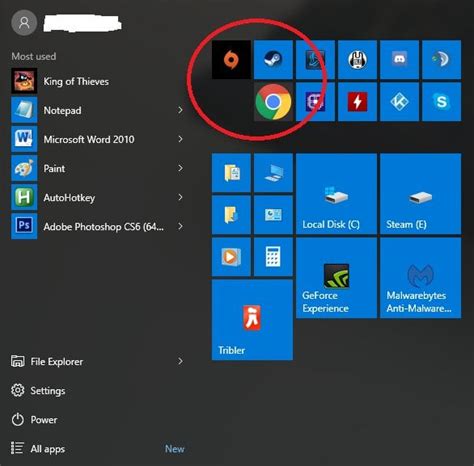The width and height of the screenshot is (474, 466).
Task: Open the purple square icon tile beside Chrome
Action: pos(315,102)
